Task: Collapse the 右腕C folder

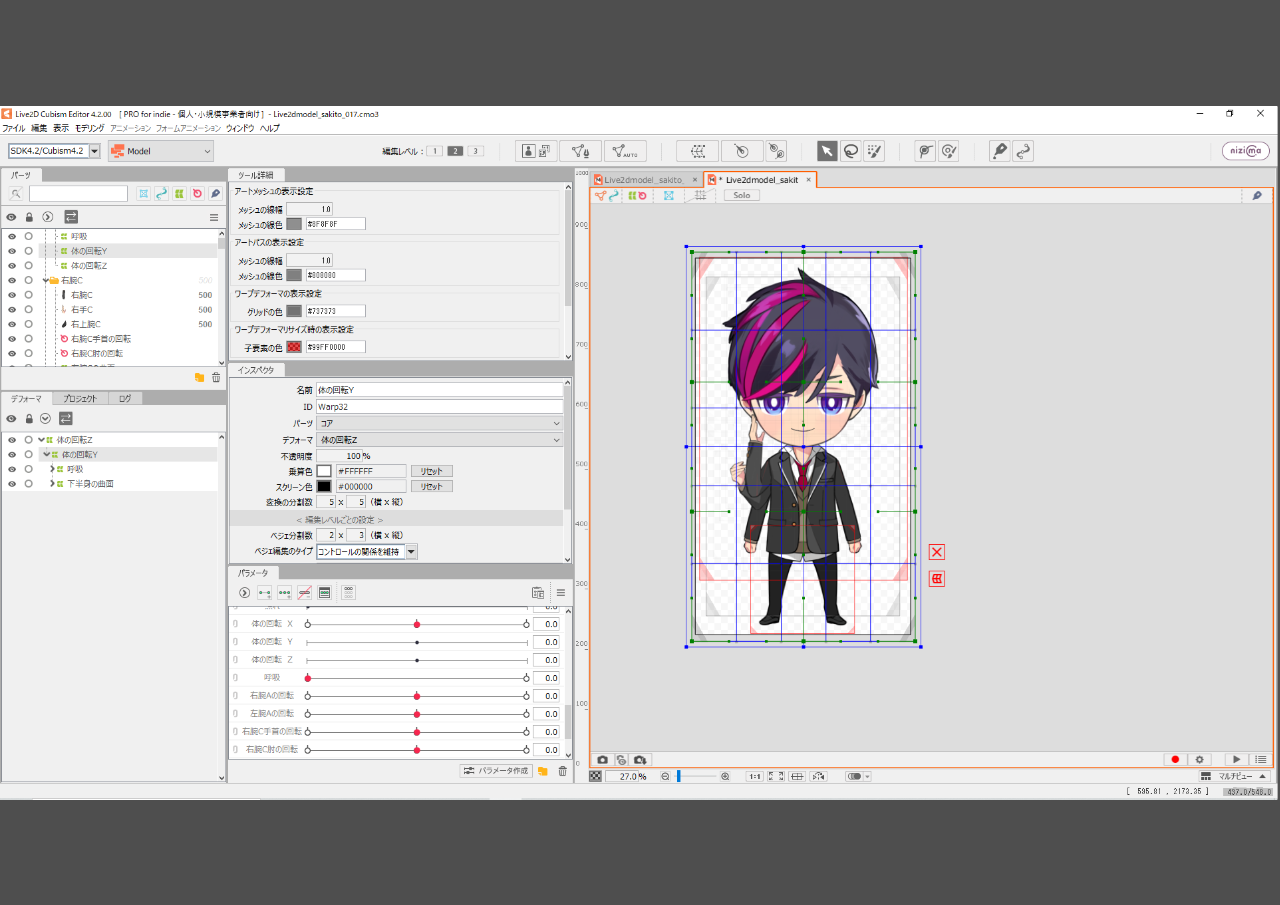Action: tap(46, 280)
